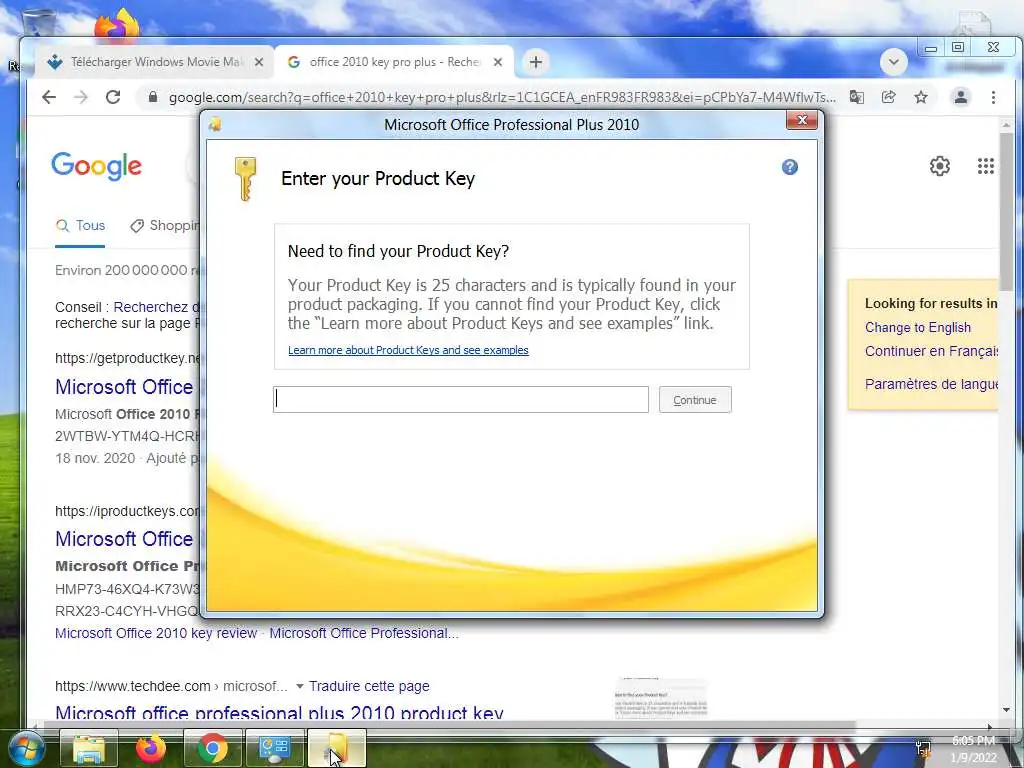Close the Télécharger Windows Movie Maker tab

[x=259, y=62]
